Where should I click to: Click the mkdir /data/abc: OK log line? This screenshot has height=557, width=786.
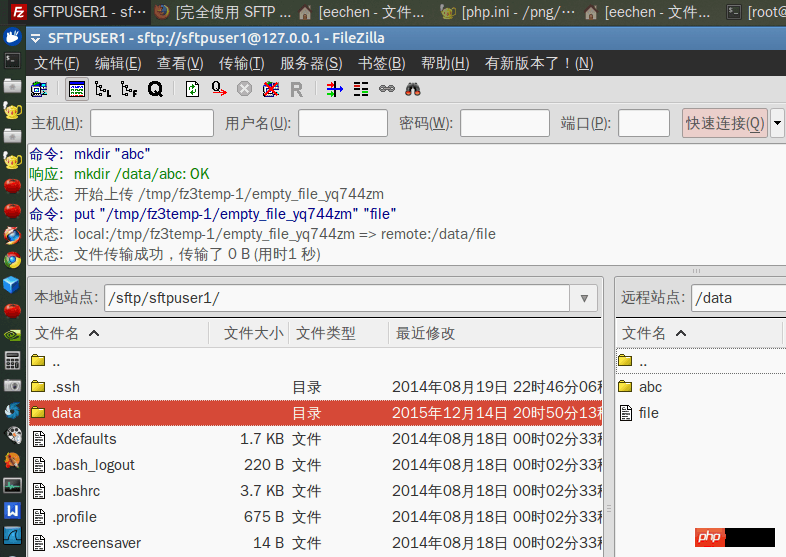click(x=141, y=174)
